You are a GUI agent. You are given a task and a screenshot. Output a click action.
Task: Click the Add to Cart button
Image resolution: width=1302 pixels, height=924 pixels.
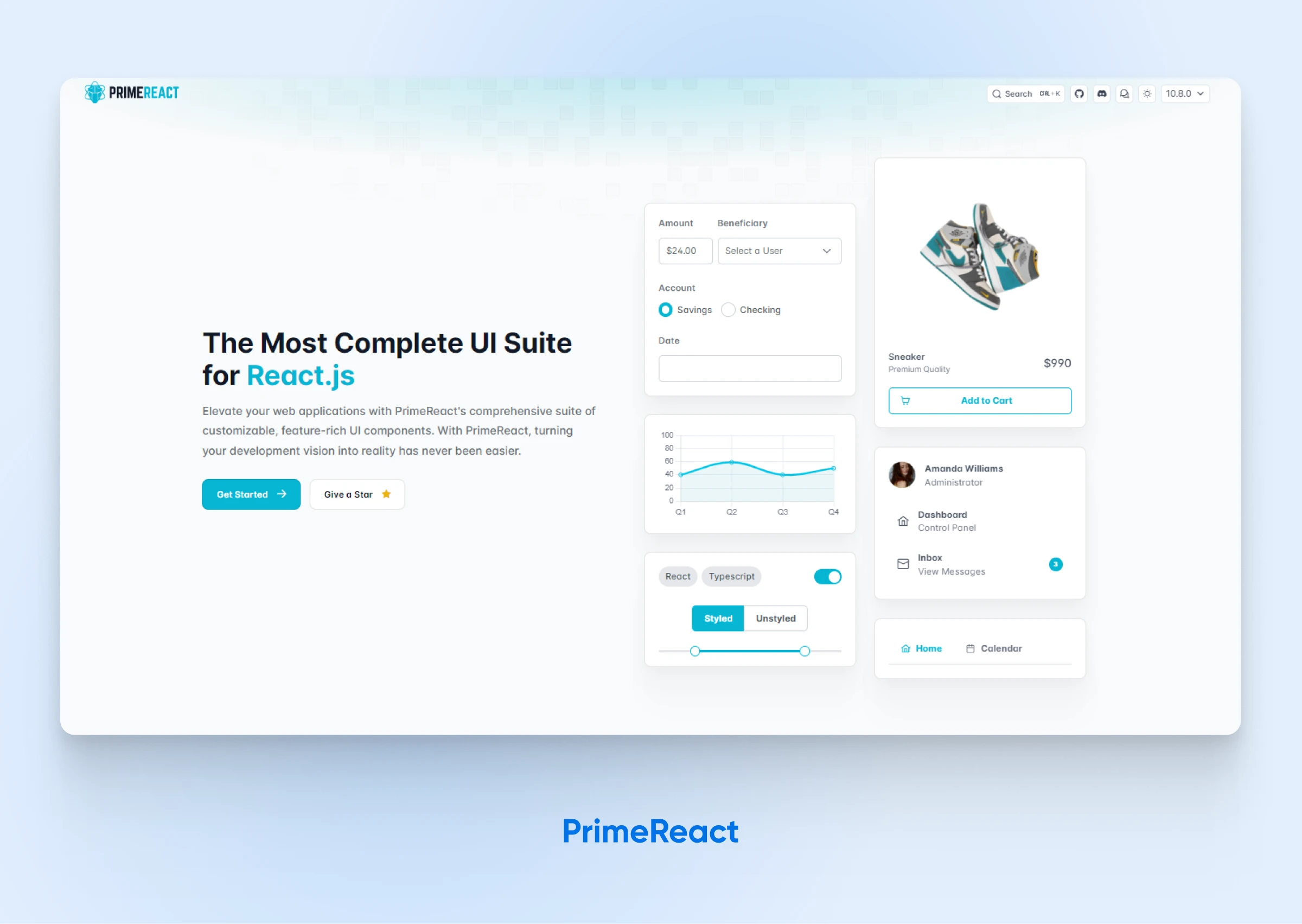pyautogui.click(x=979, y=400)
